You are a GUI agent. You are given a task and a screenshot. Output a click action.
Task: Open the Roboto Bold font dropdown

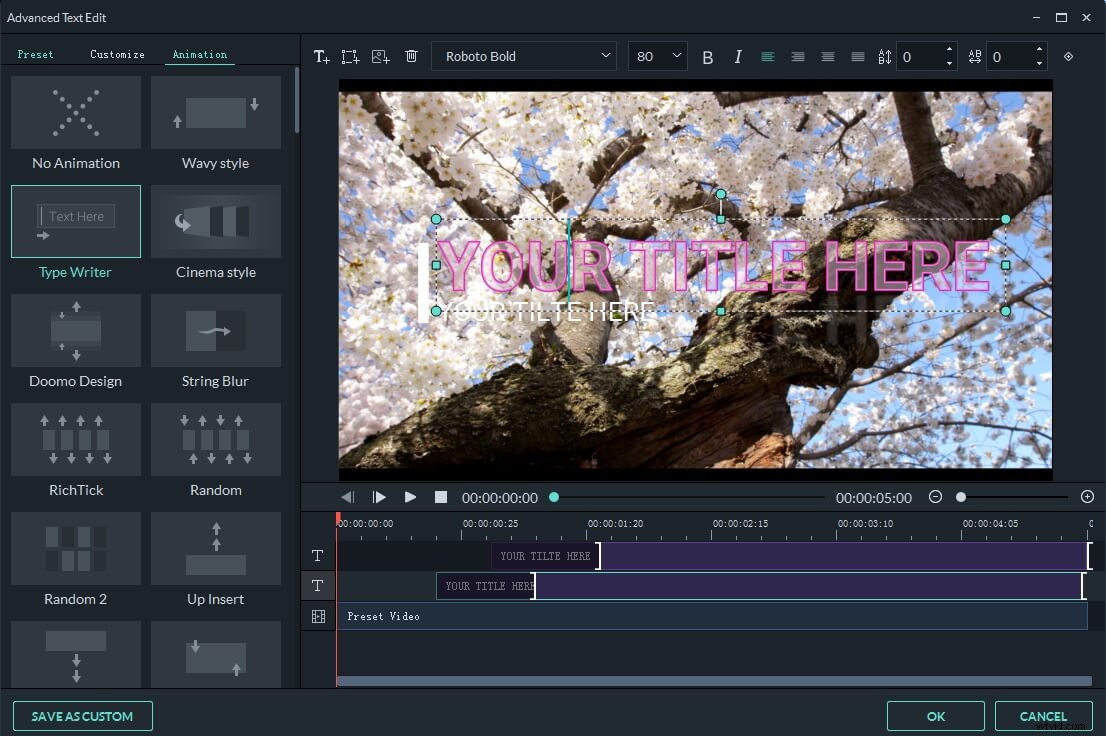(524, 56)
